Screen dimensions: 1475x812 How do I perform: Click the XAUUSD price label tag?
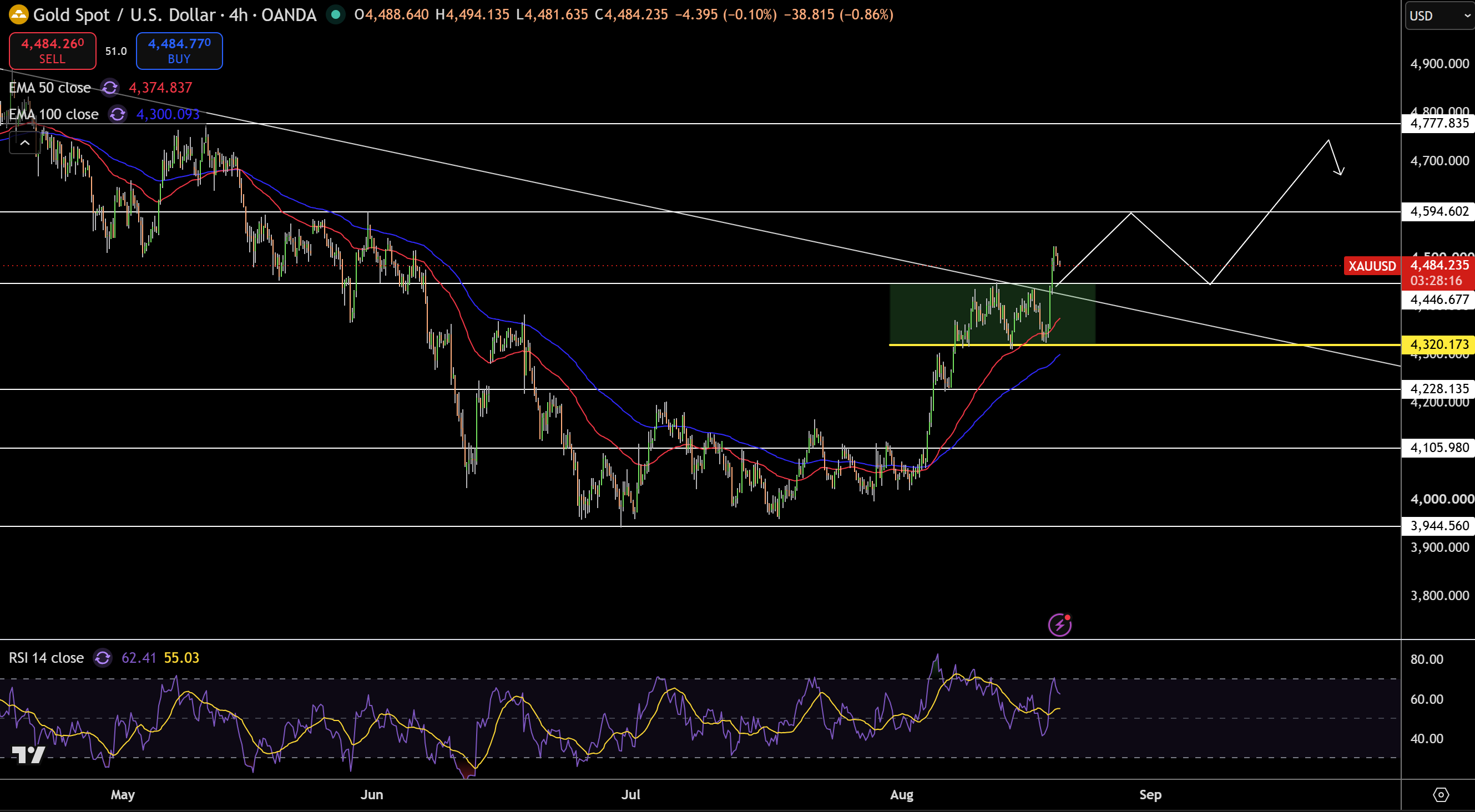pos(1372,266)
